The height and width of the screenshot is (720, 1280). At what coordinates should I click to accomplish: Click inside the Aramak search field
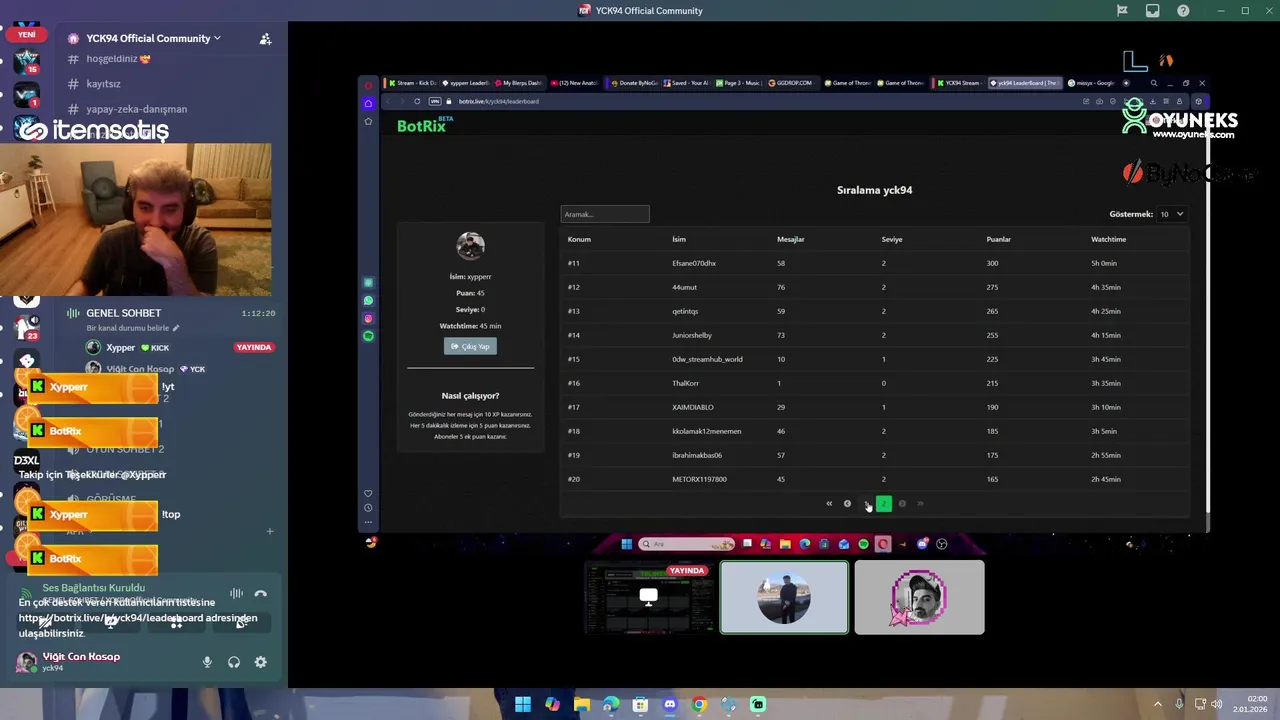[605, 214]
